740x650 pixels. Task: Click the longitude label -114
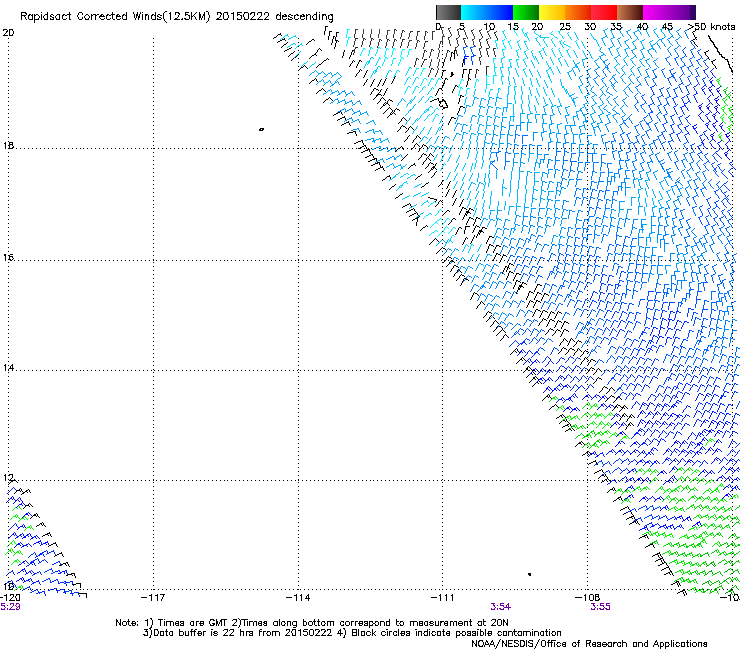click(298, 598)
